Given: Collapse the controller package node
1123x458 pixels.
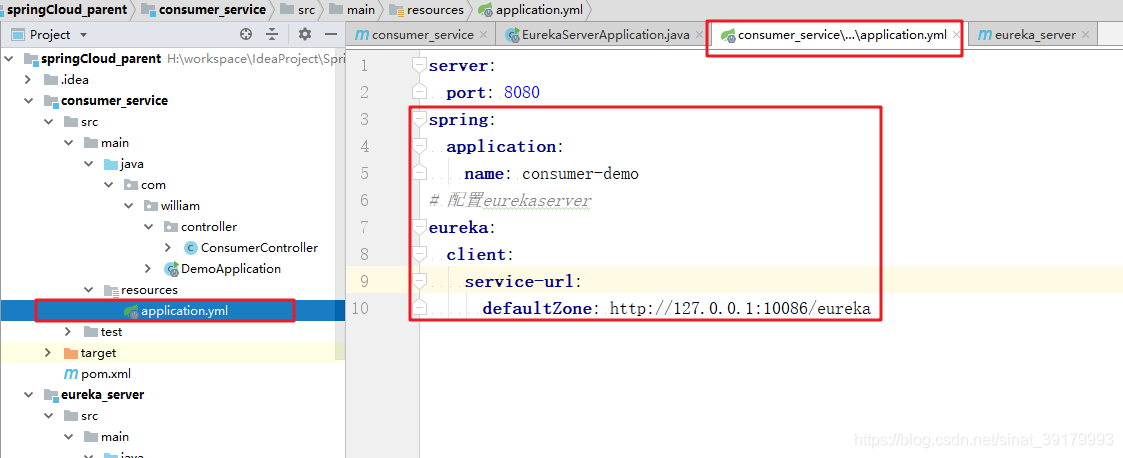Looking at the screenshot, I should click(148, 227).
